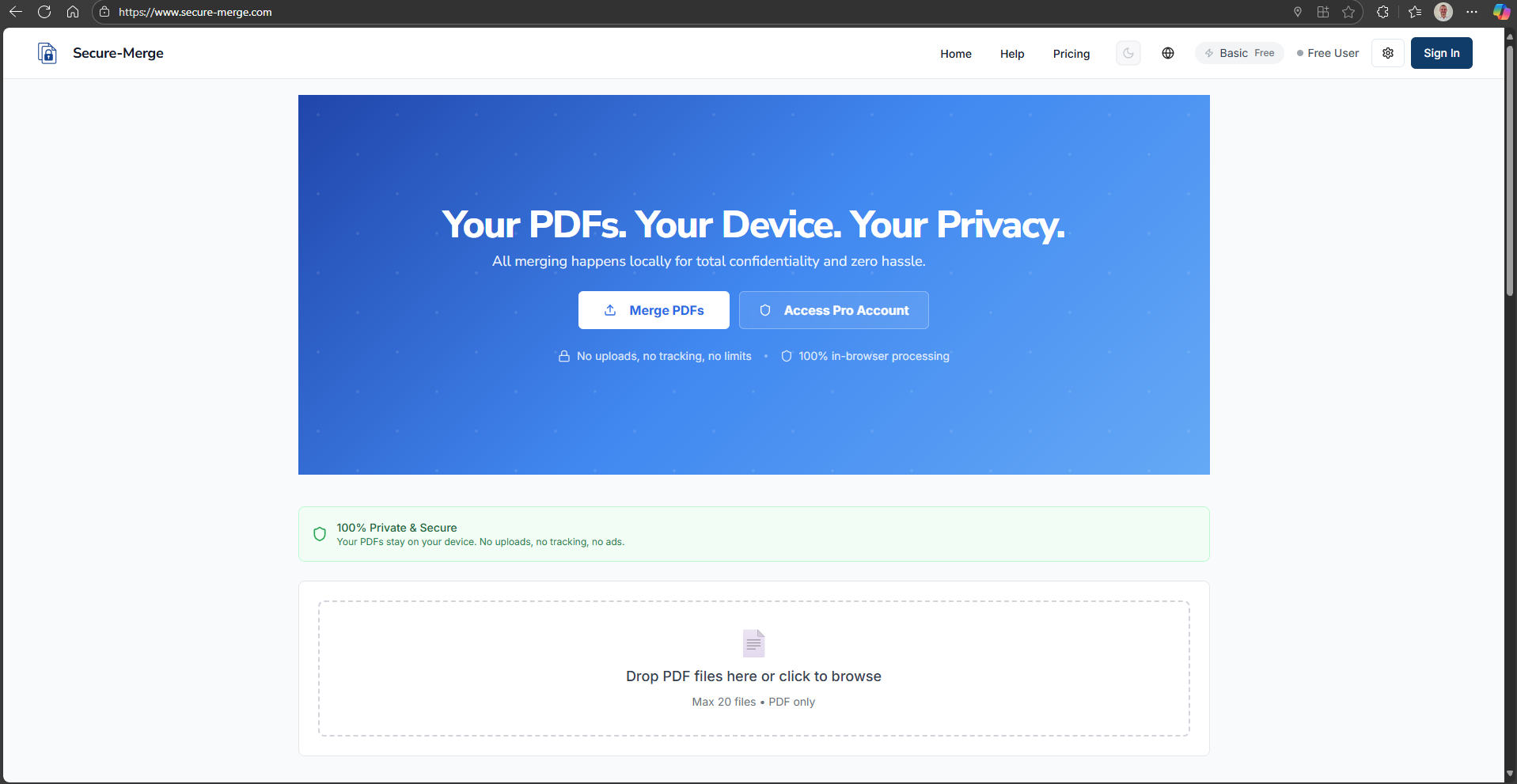Click the Sign In button
The width and height of the screenshot is (1517, 784).
point(1442,53)
